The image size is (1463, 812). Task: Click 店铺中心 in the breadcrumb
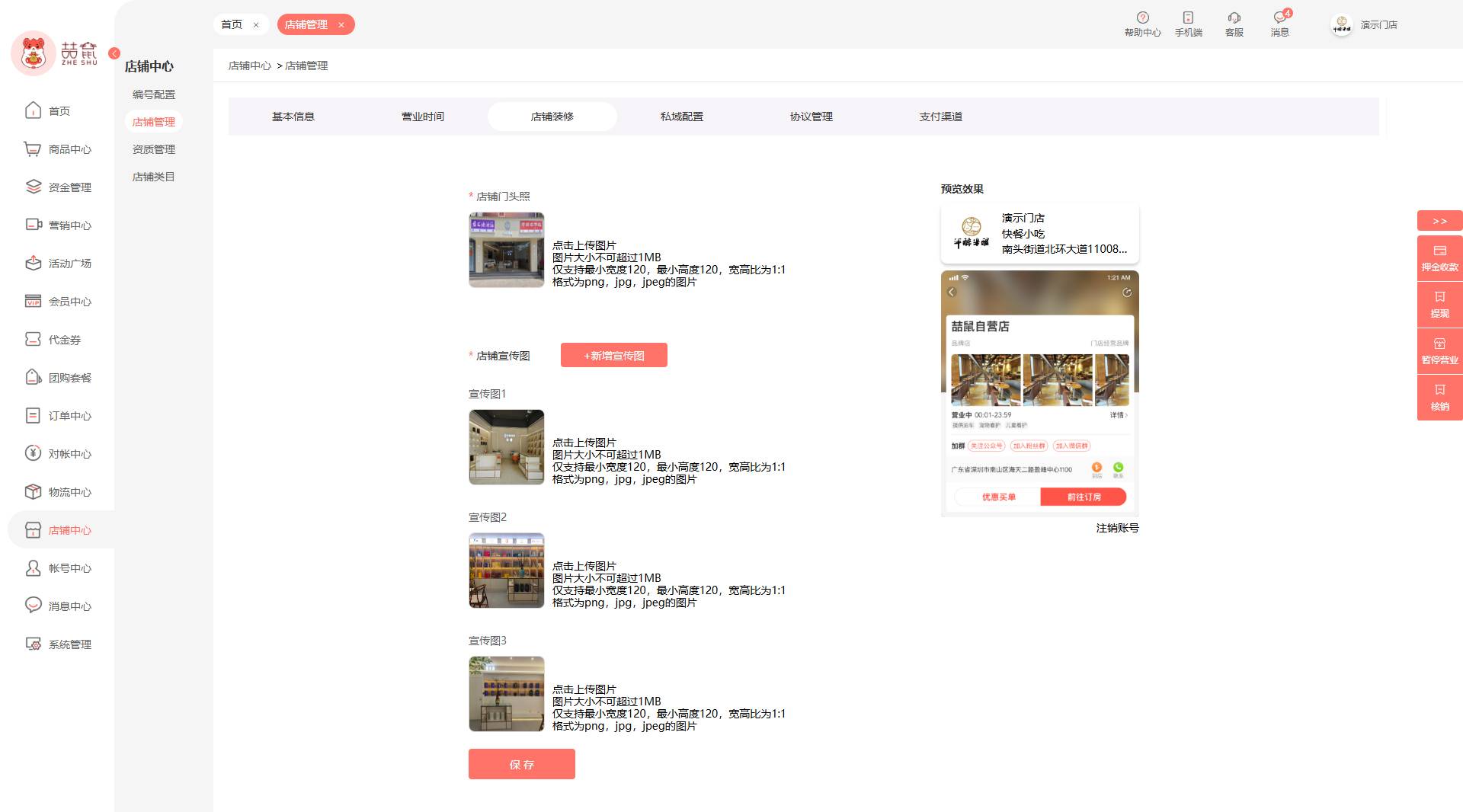(x=250, y=66)
